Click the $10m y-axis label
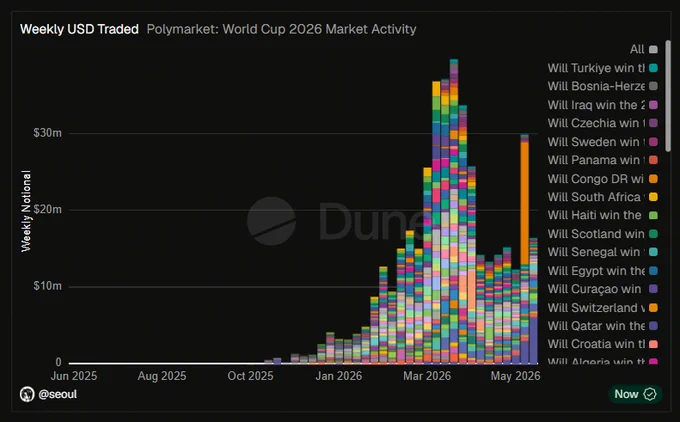The width and height of the screenshot is (680, 422). coord(47,286)
